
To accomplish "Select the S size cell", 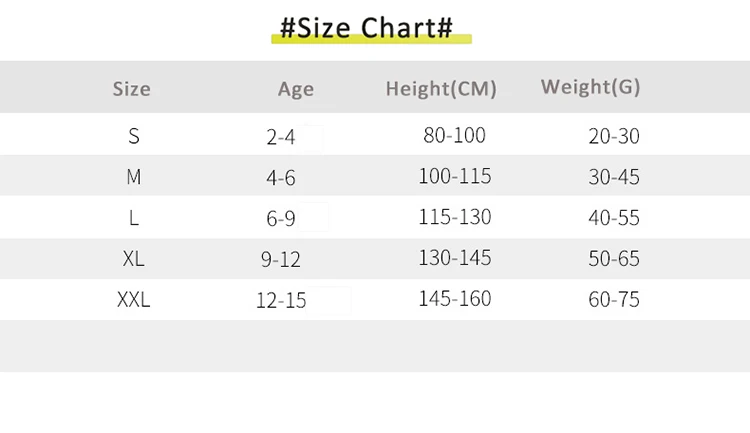I will click(x=134, y=136).
